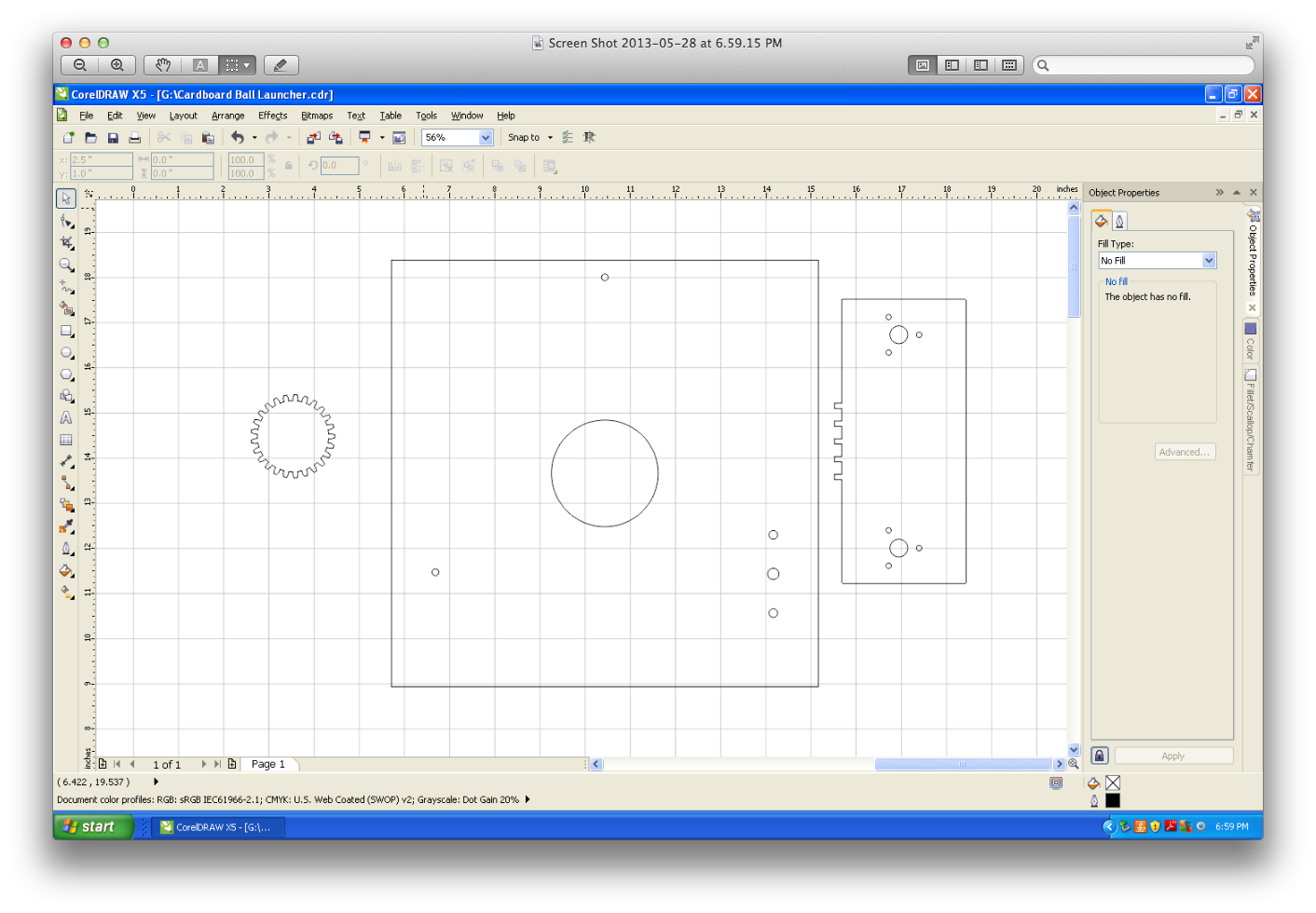The image size is (1316, 913).
Task: Click CorelDRAW X5 taskbar button
Action: click(x=220, y=827)
